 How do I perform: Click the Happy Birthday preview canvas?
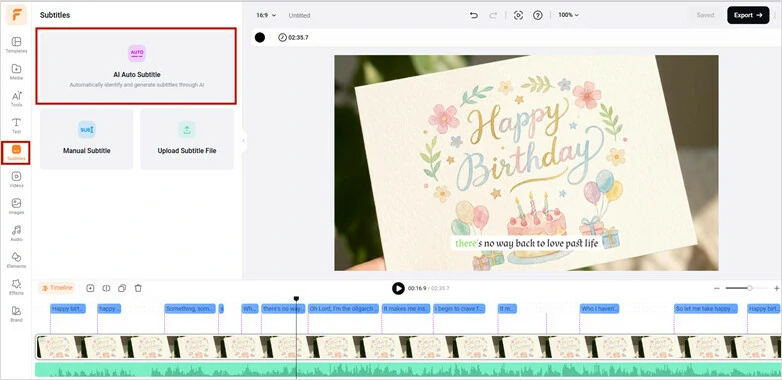pyautogui.click(x=526, y=163)
